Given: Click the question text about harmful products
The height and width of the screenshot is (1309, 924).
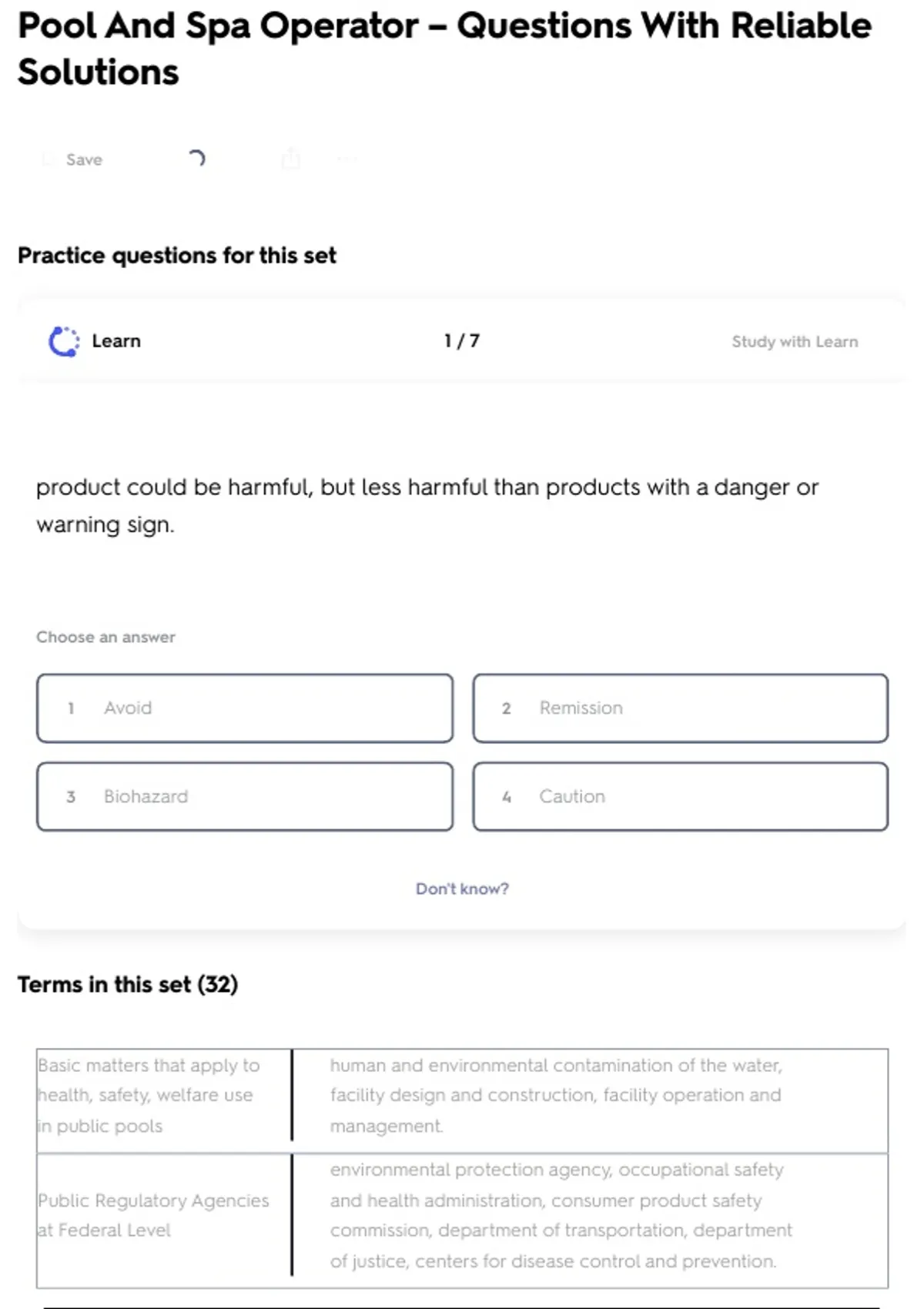Looking at the screenshot, I should pyautogui.click(x=427, y=506).
